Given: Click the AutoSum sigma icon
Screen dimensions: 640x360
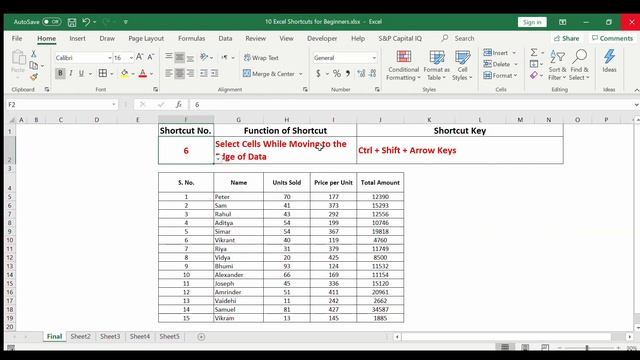Looking at the screenshot, I should [x=534, y=52].
